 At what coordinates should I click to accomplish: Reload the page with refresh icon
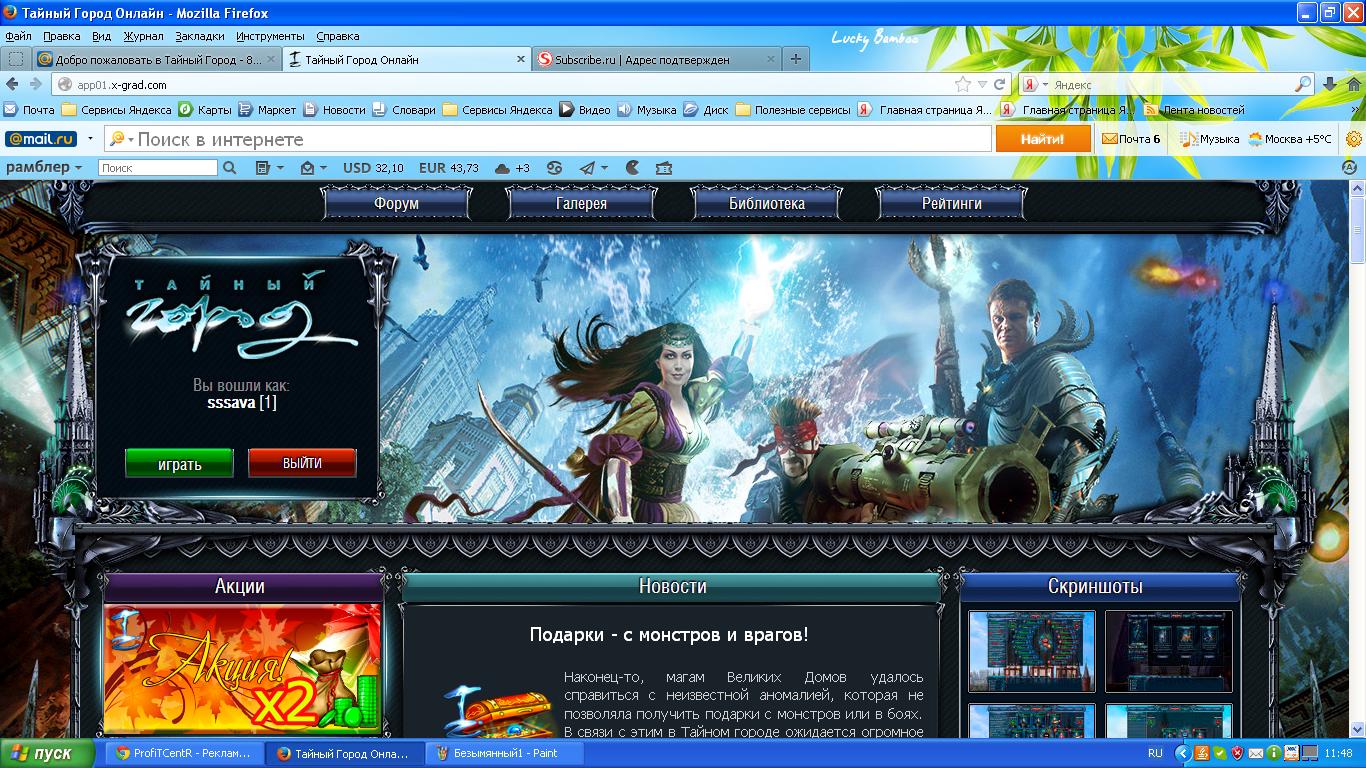pos(999,85)
